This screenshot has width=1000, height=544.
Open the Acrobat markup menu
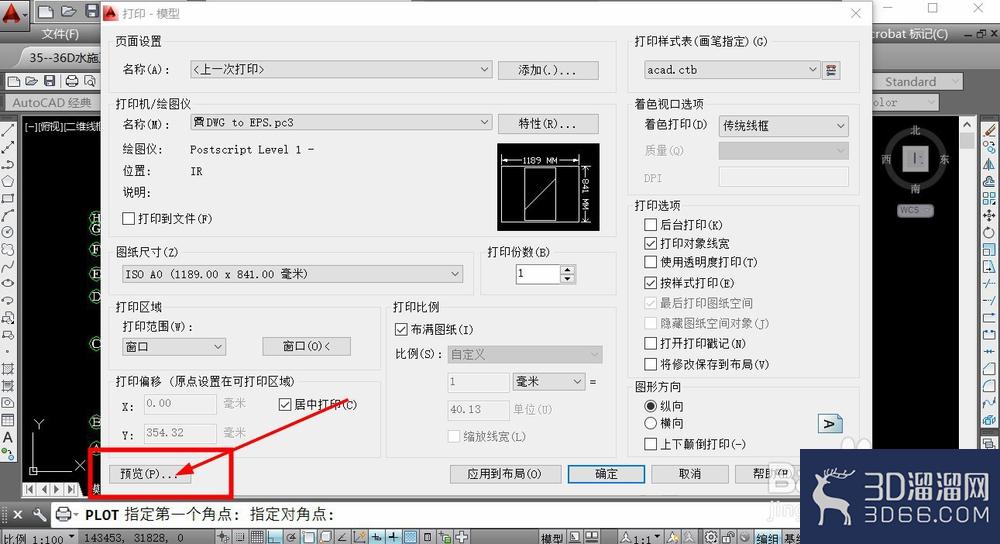[x=910, y=34]
